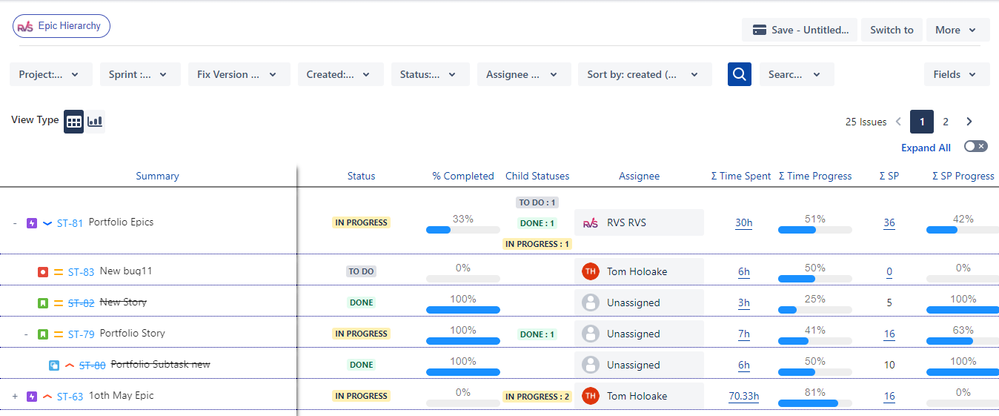
Task: Click the medium priority icon beside ST-83
Action: coord(59,271)
